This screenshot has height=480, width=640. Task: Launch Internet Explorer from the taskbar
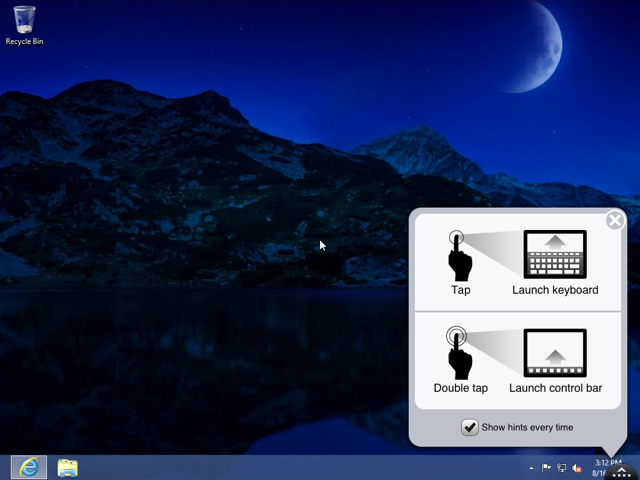coord(28,467)
